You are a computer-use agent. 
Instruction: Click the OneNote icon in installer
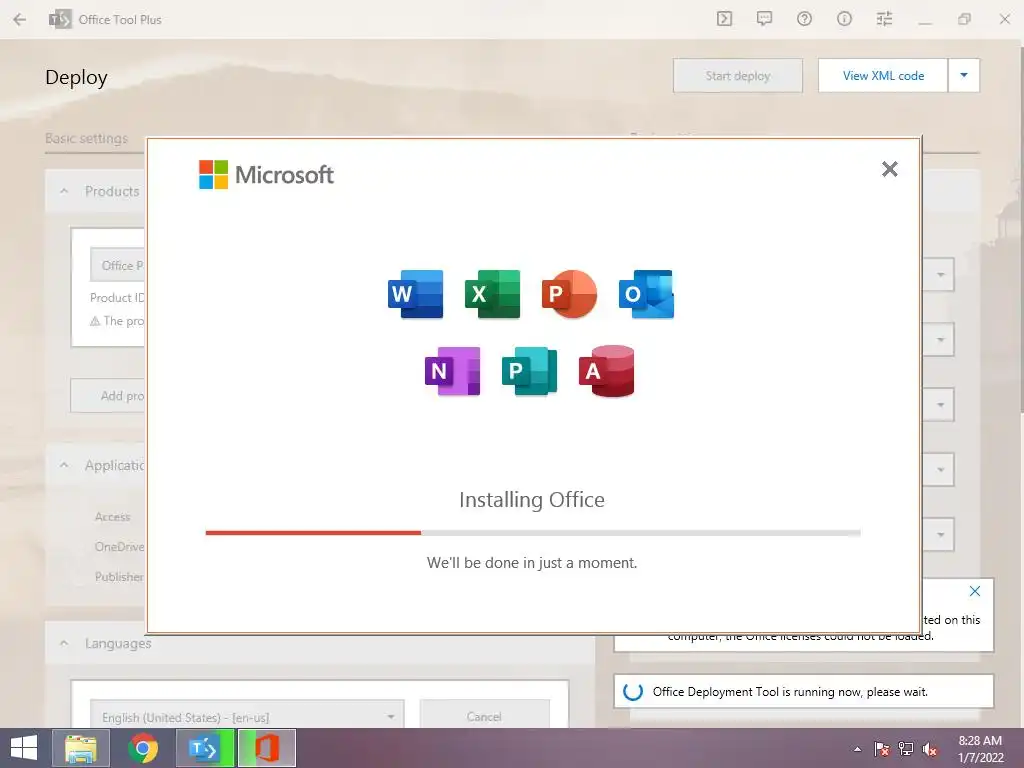[x=453, y=371]
